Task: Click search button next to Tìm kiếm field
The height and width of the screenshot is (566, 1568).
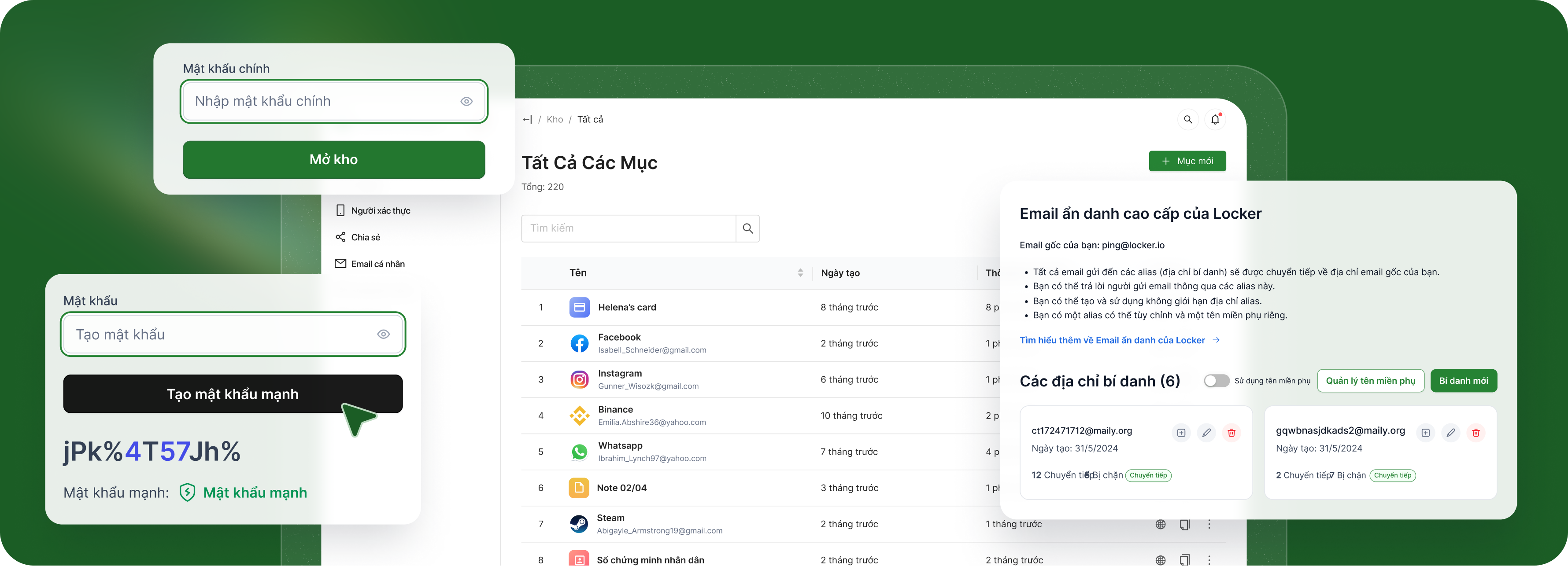Action: 747,228
